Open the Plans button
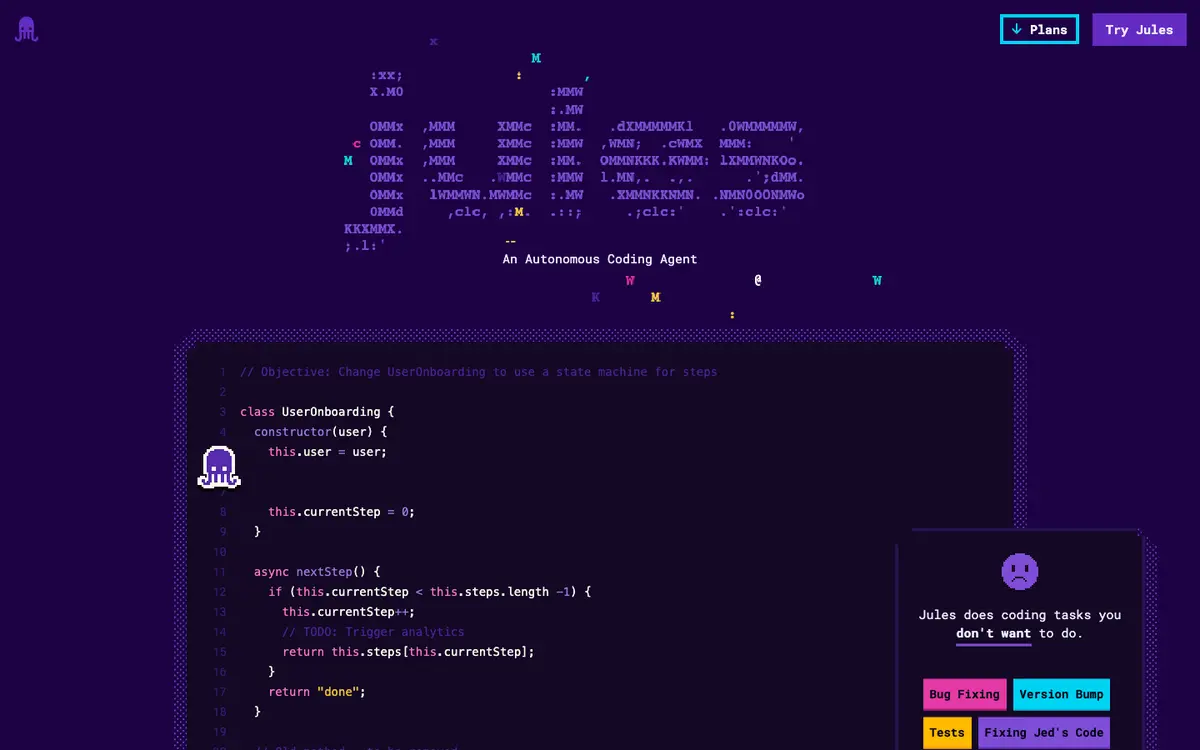 point(1039,30)
